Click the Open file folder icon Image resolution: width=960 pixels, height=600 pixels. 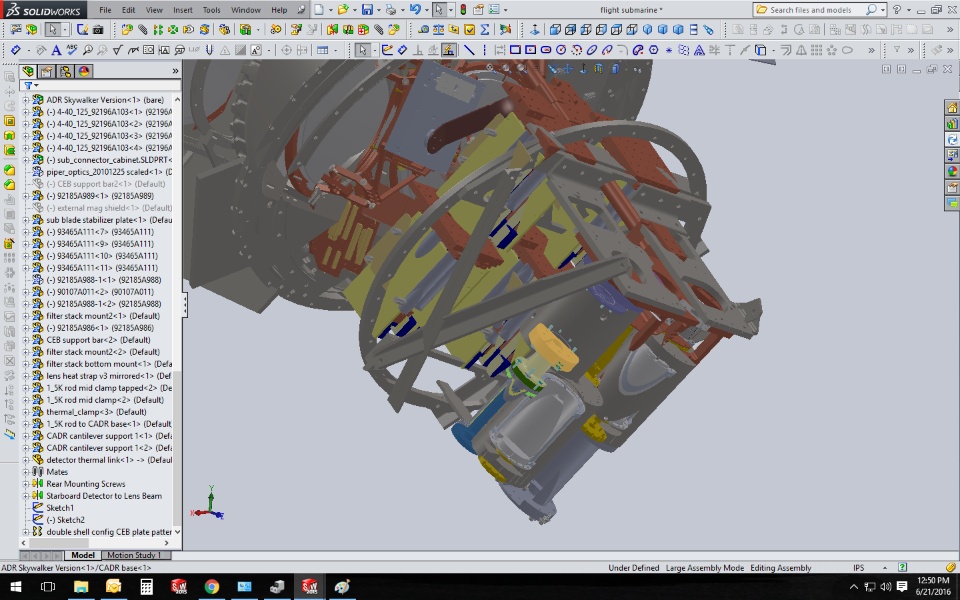[343, 10]
